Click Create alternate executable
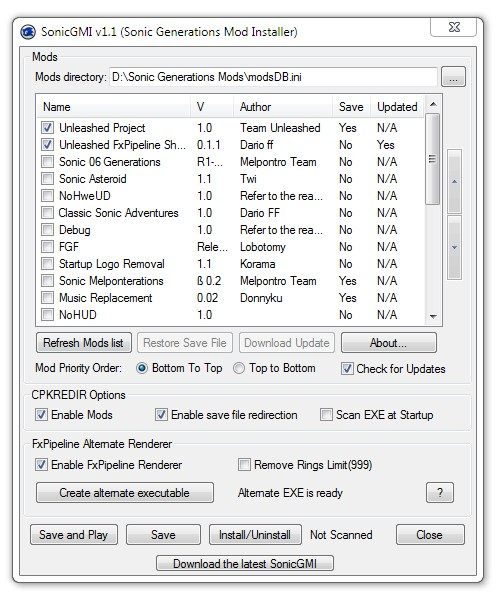This screenshot has width=500, height=600. pyautogui.click(x=125, y=493)
